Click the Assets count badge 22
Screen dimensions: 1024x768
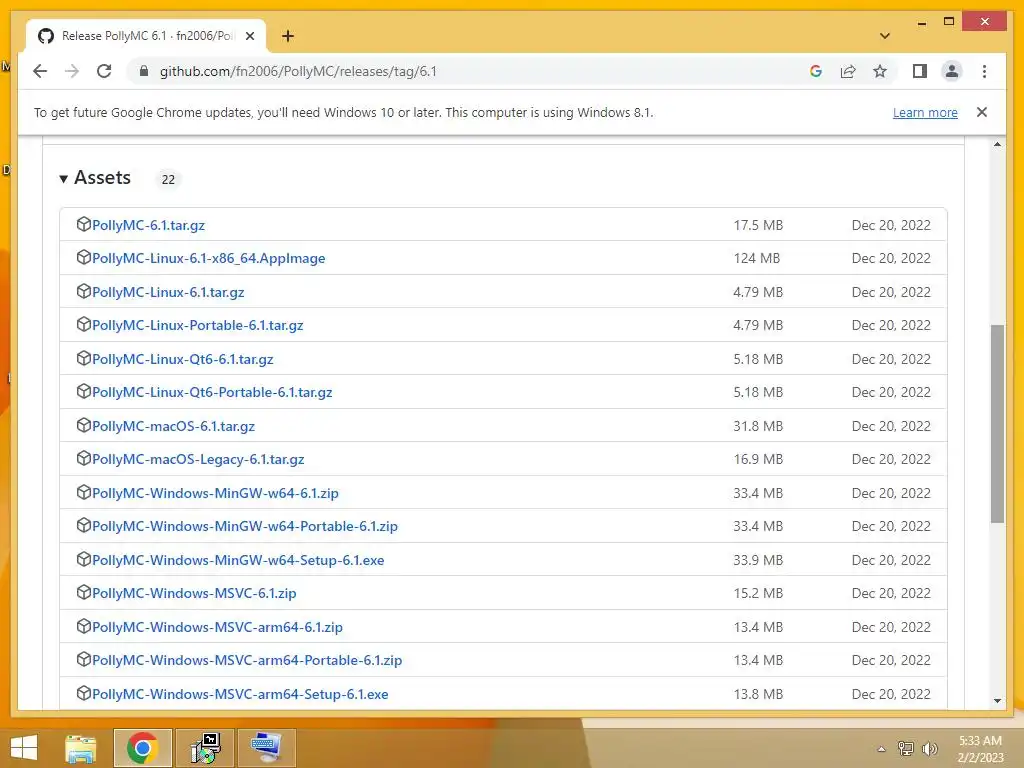coord(168,180)
